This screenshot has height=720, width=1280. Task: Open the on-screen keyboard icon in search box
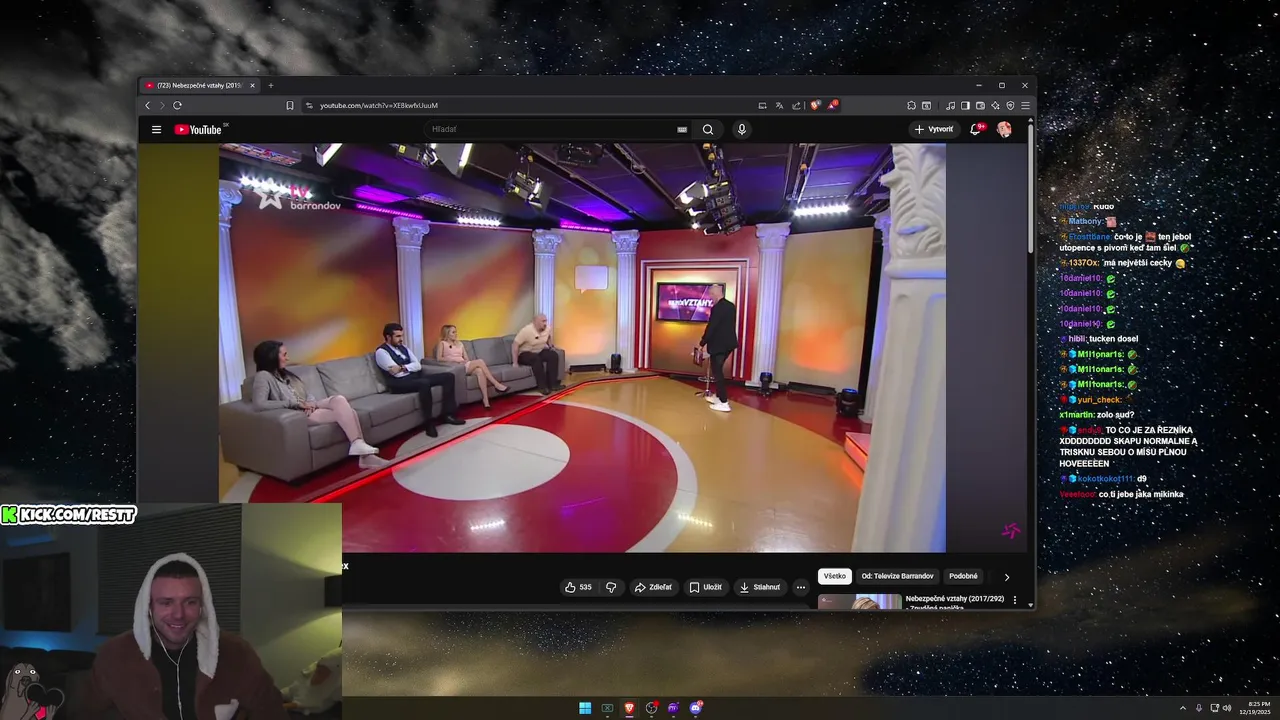pos(682,129)
